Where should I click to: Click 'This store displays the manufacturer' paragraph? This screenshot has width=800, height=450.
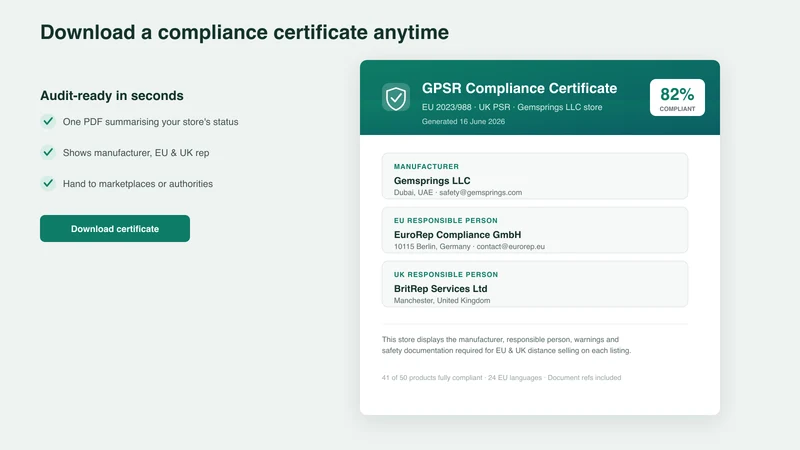tap(506, 345)
